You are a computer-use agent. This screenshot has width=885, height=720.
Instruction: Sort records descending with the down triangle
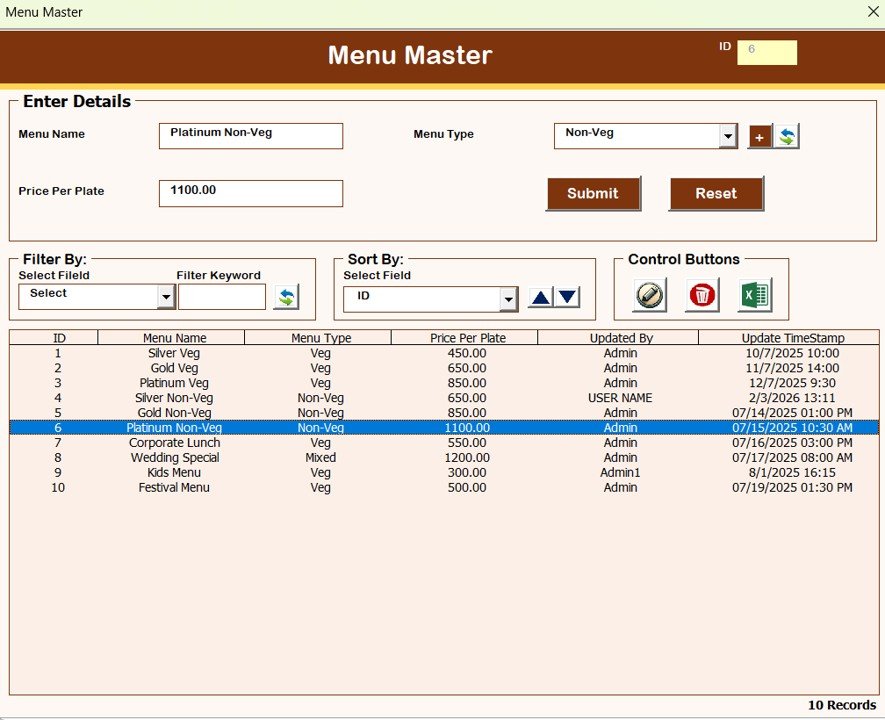point(567,296)
